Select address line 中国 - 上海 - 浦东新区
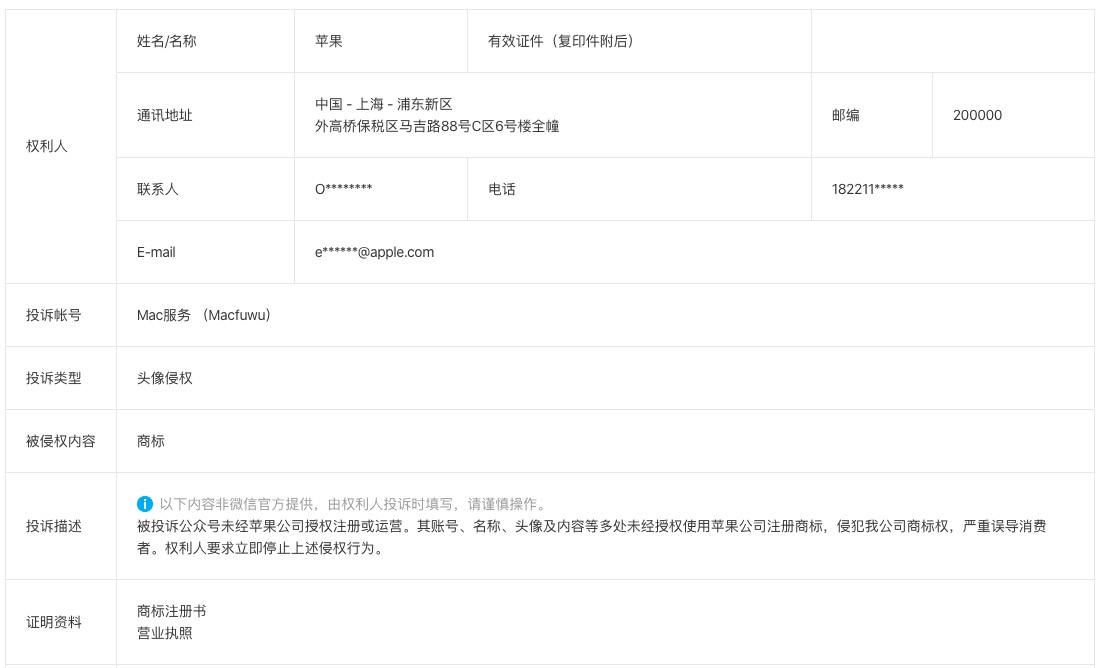The width and height of the screenshot is (1099, 668). tap(383, 104)
